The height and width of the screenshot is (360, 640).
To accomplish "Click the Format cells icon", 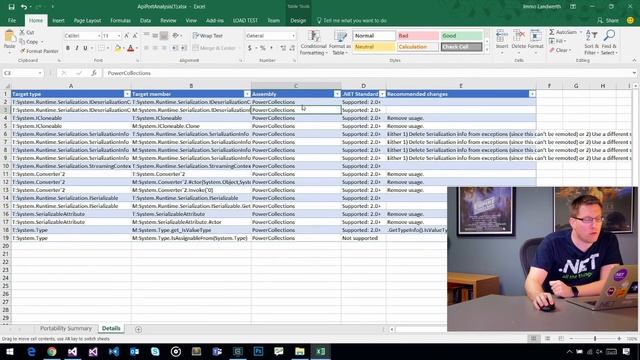I will pos(536,36).
